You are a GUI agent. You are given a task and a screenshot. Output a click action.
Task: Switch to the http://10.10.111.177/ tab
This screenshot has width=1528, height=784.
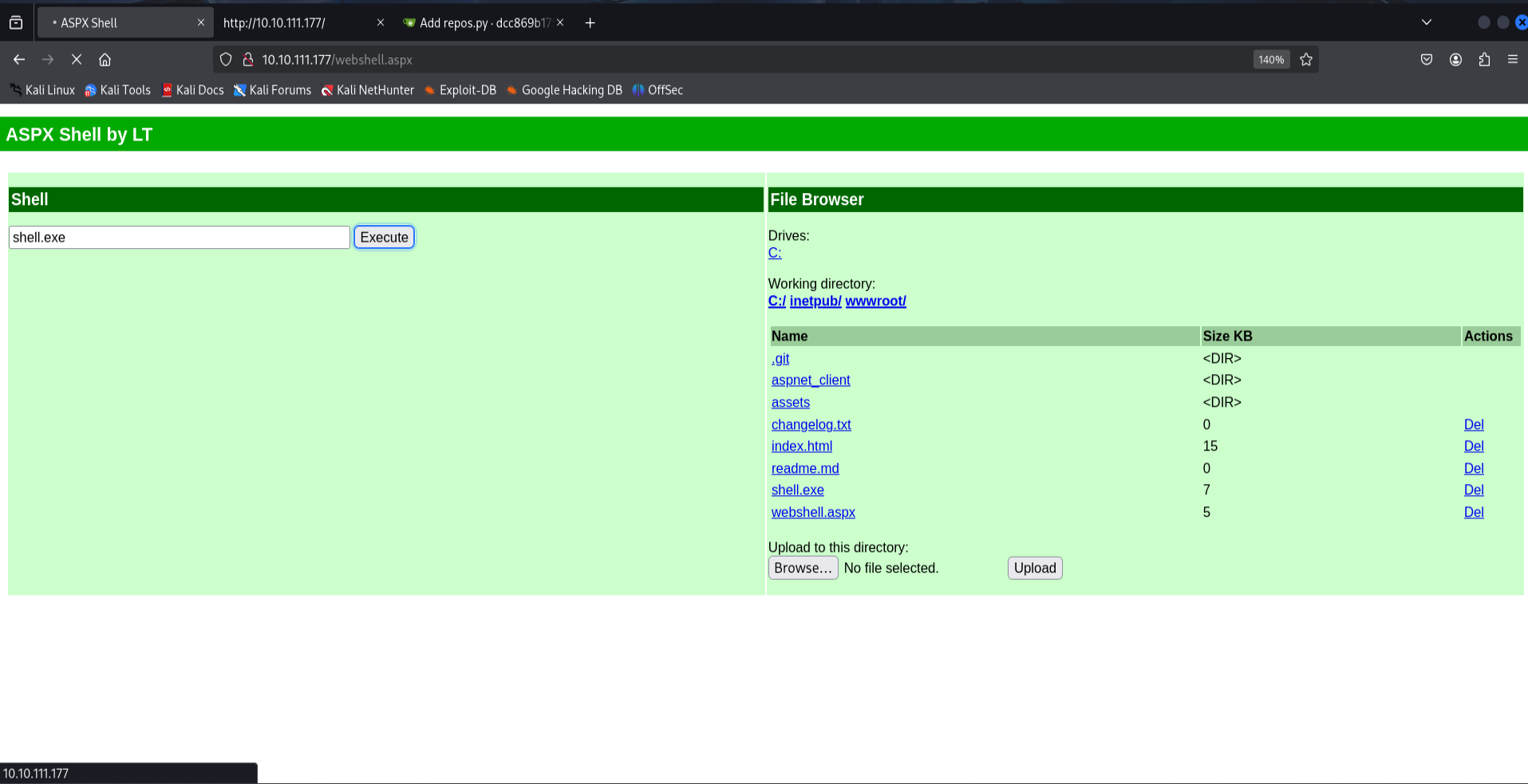click(303, 23)
